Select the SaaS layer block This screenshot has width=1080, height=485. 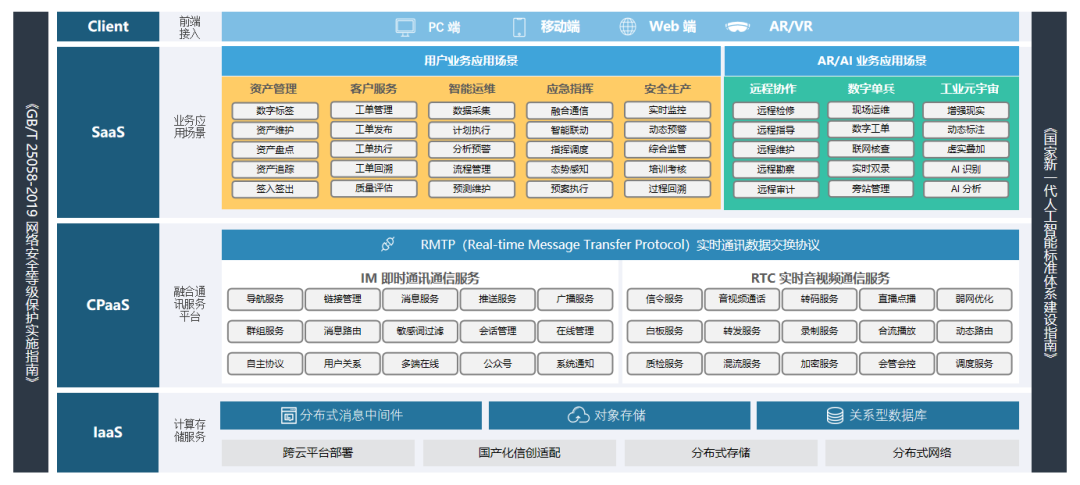coord(106,132)
